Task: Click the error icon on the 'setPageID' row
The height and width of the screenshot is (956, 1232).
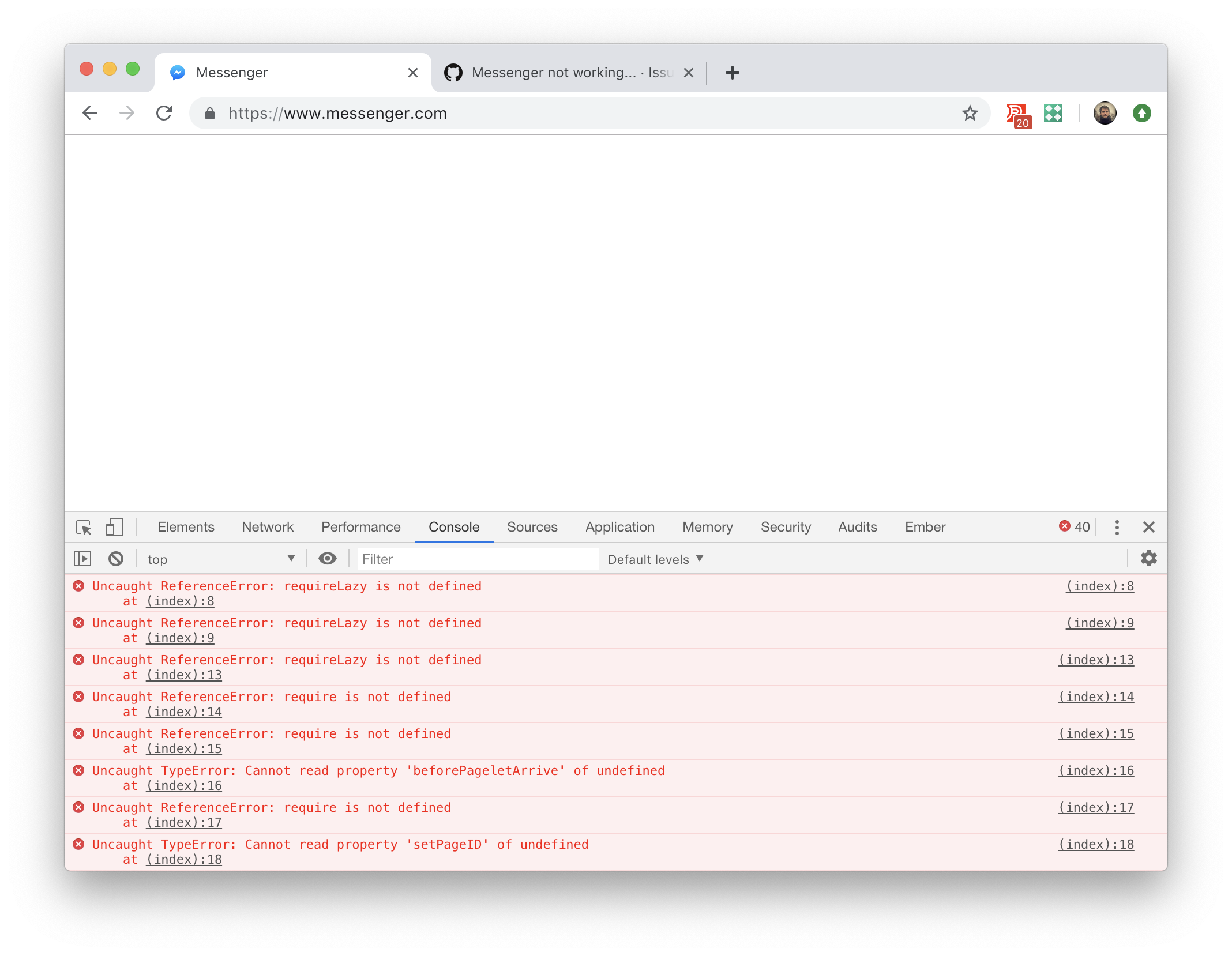Action: point(79,844)
